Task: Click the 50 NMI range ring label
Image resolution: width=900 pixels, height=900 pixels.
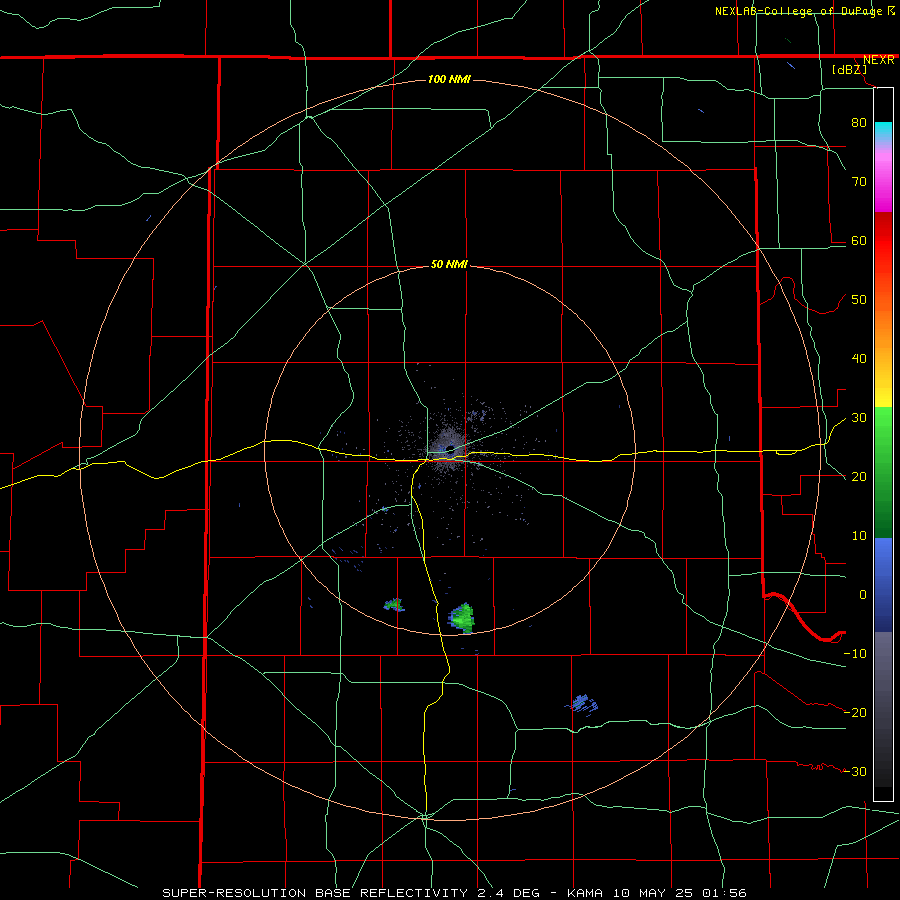Action: pyautogui.click(x=449, y=265)
